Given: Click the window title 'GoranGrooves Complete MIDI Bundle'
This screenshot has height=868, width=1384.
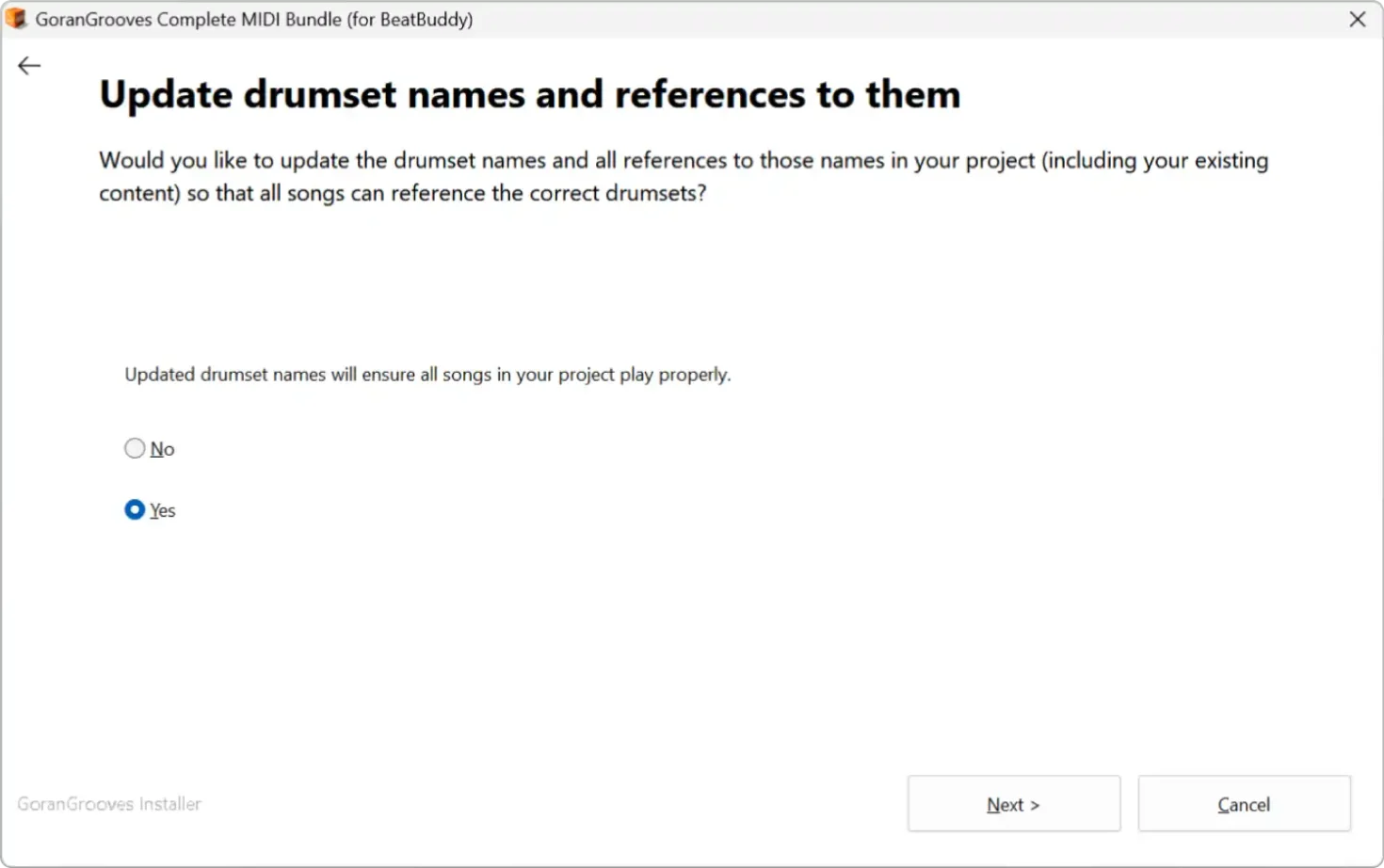Looking at the screenshot, I should click(254, 19).
